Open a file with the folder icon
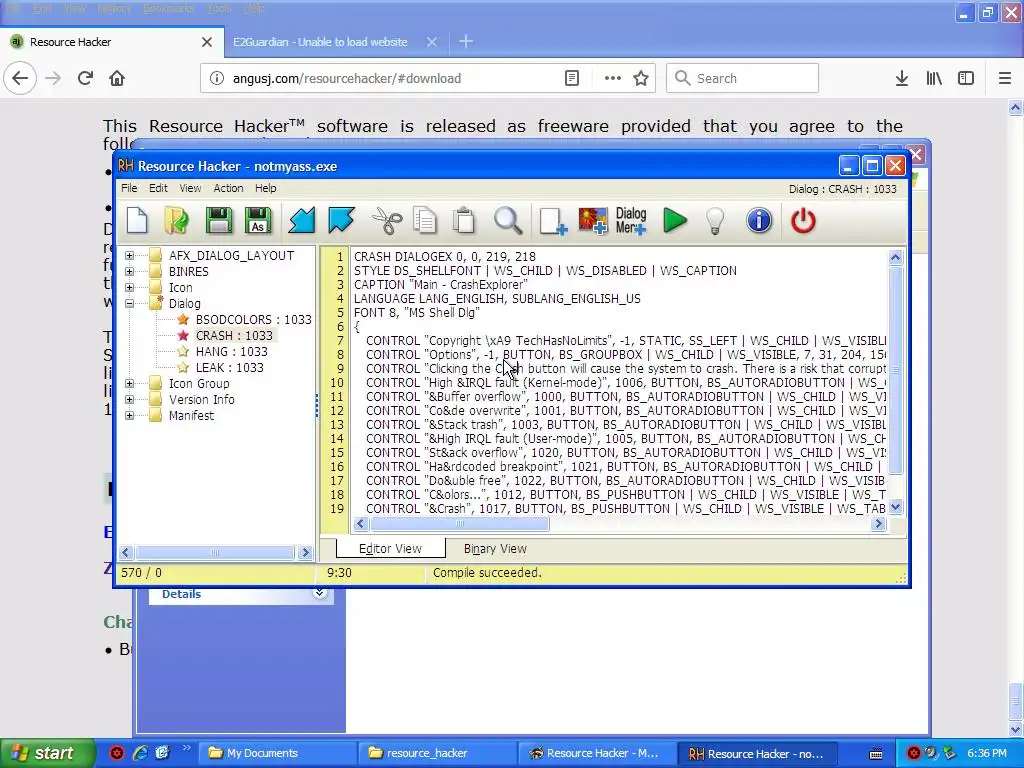 click(x=176, y=221)
